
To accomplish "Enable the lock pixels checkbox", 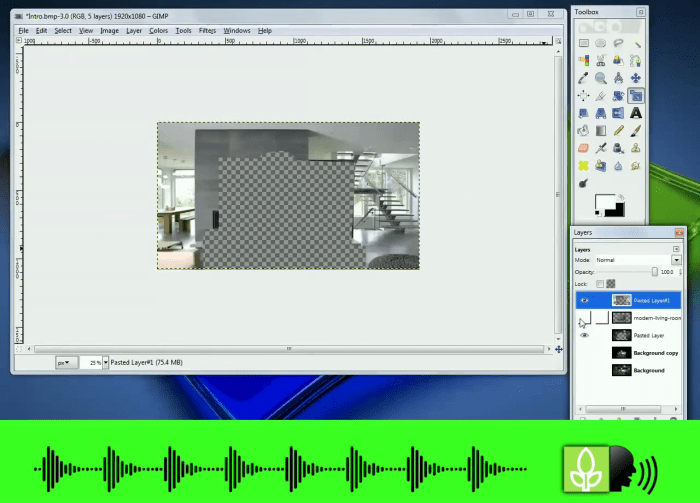I will click(600, 284).
